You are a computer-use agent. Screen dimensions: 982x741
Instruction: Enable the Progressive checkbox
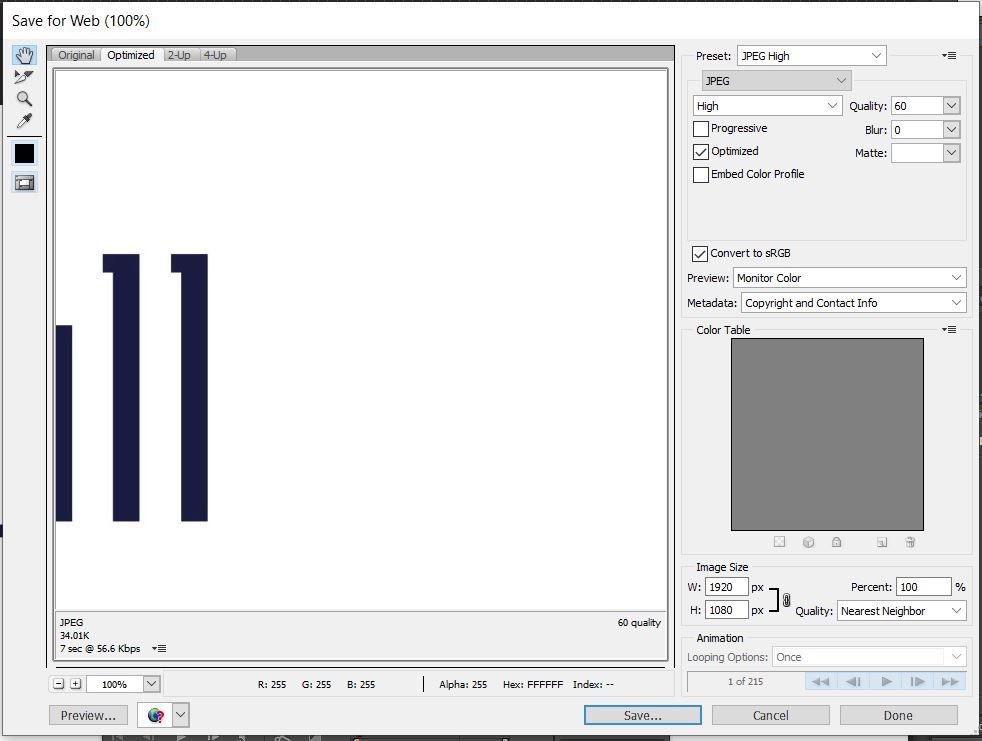pyautogui.click(x=701, y=128)
